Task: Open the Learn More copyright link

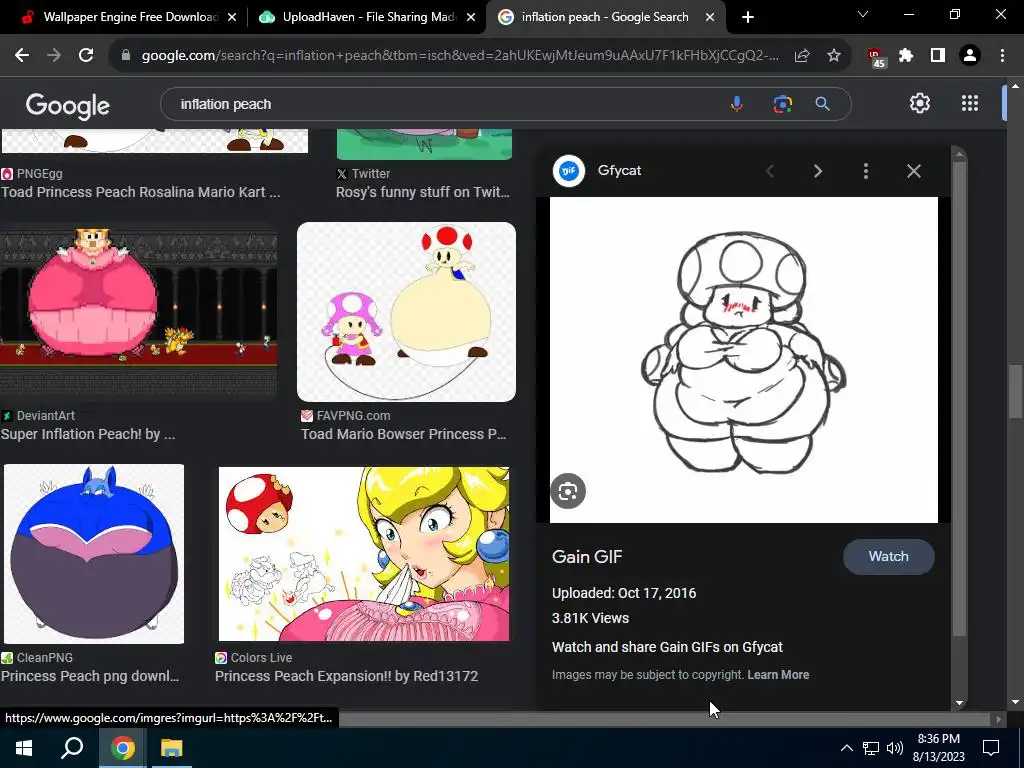Action: pyautogui.click(x=778, y=675)
